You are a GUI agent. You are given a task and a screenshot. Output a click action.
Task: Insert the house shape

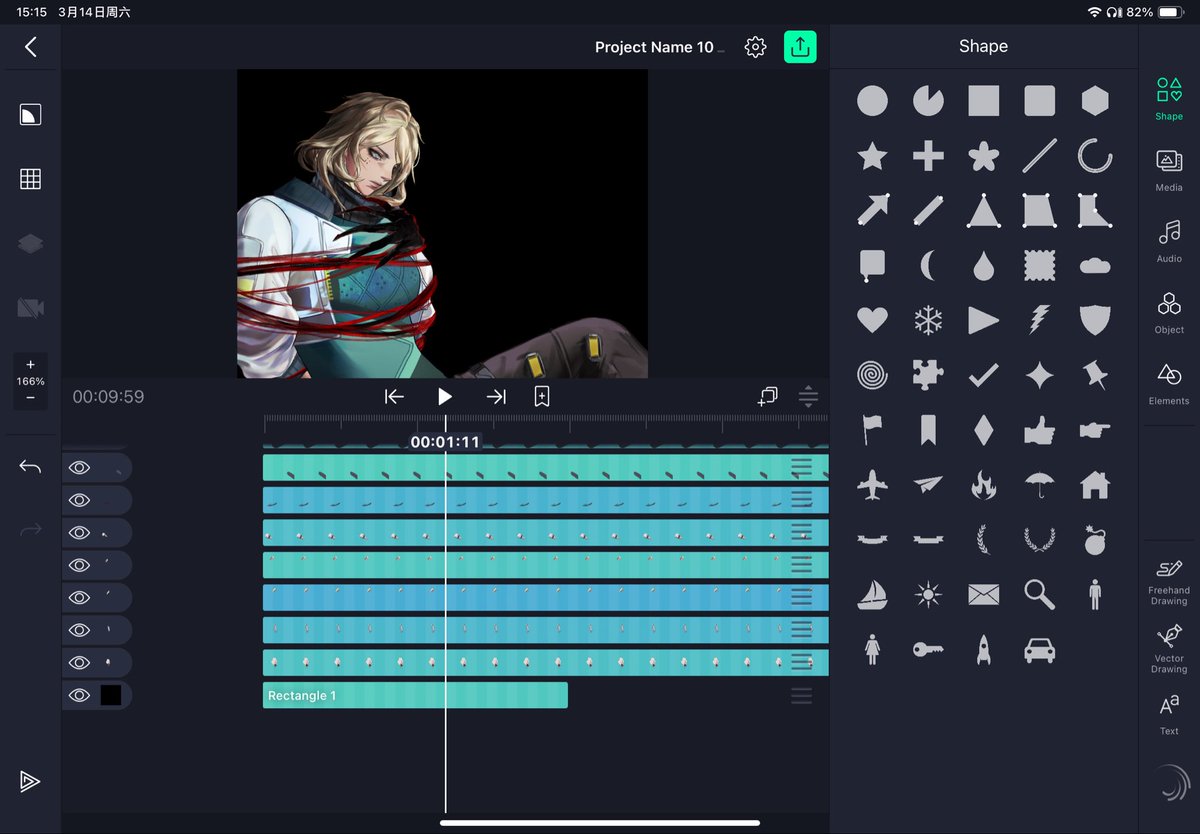click(1095, 485)
